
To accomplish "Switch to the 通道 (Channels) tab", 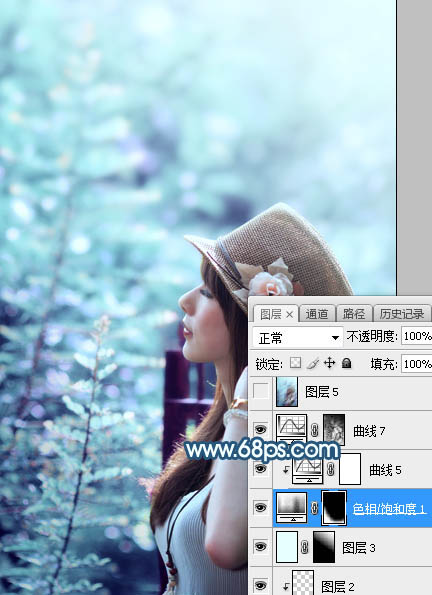I will pos(317,314).
